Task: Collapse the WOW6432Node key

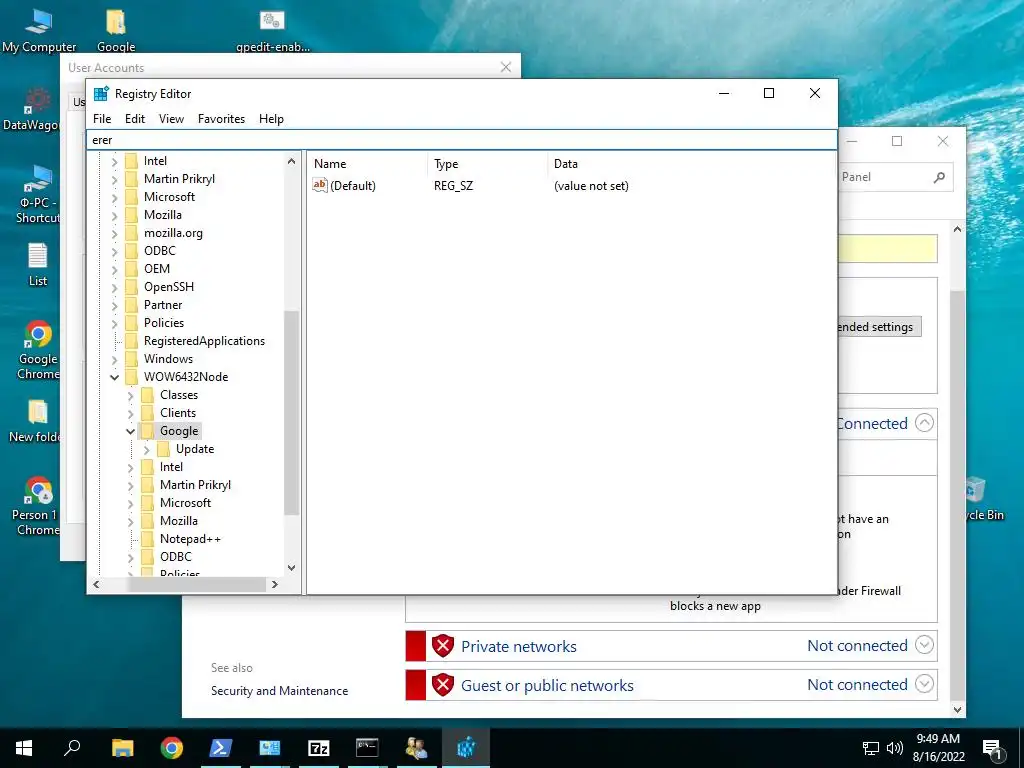Action: point(114,377)
